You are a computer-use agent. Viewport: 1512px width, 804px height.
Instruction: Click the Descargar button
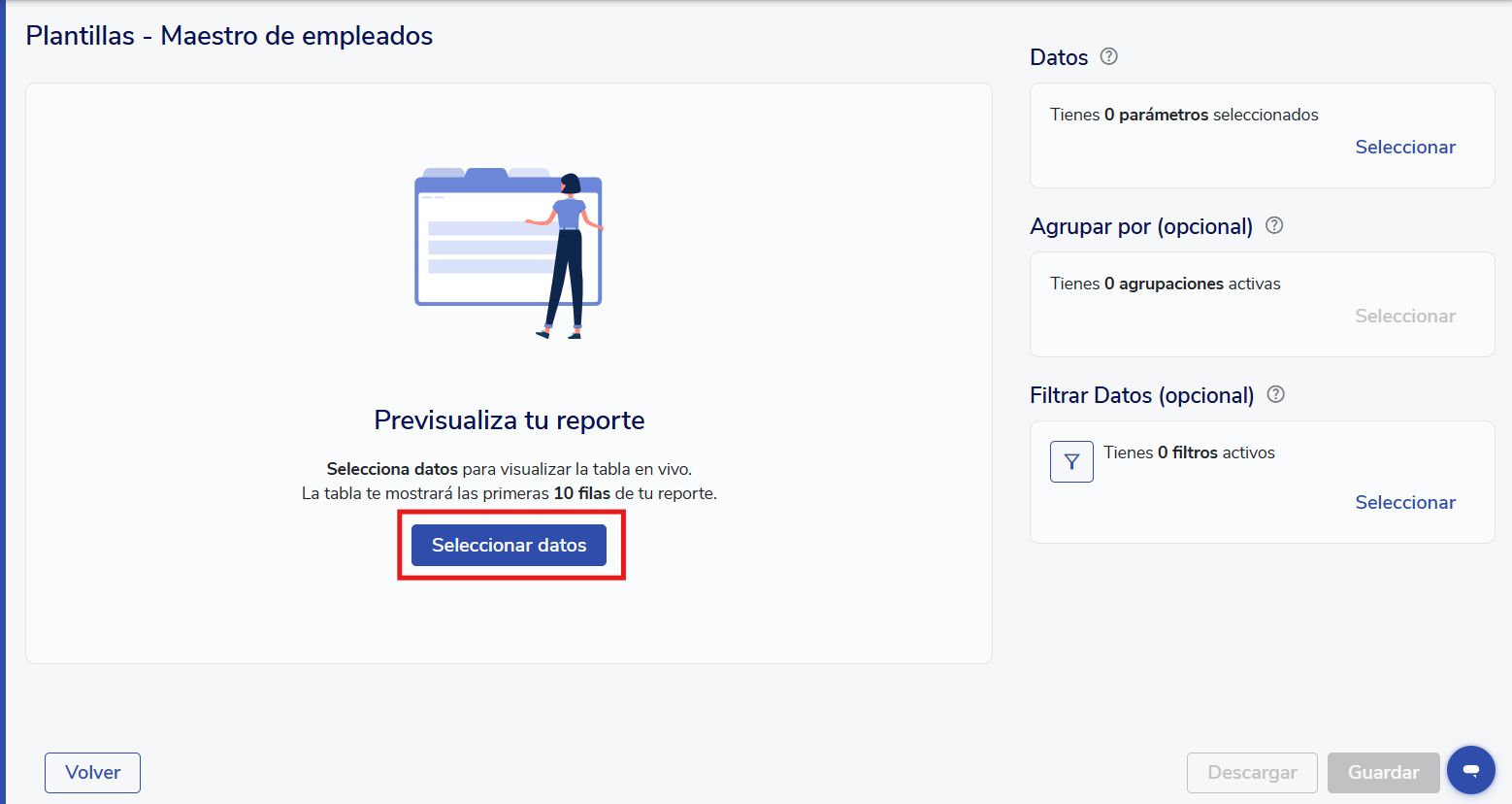tap(1251, 773)
